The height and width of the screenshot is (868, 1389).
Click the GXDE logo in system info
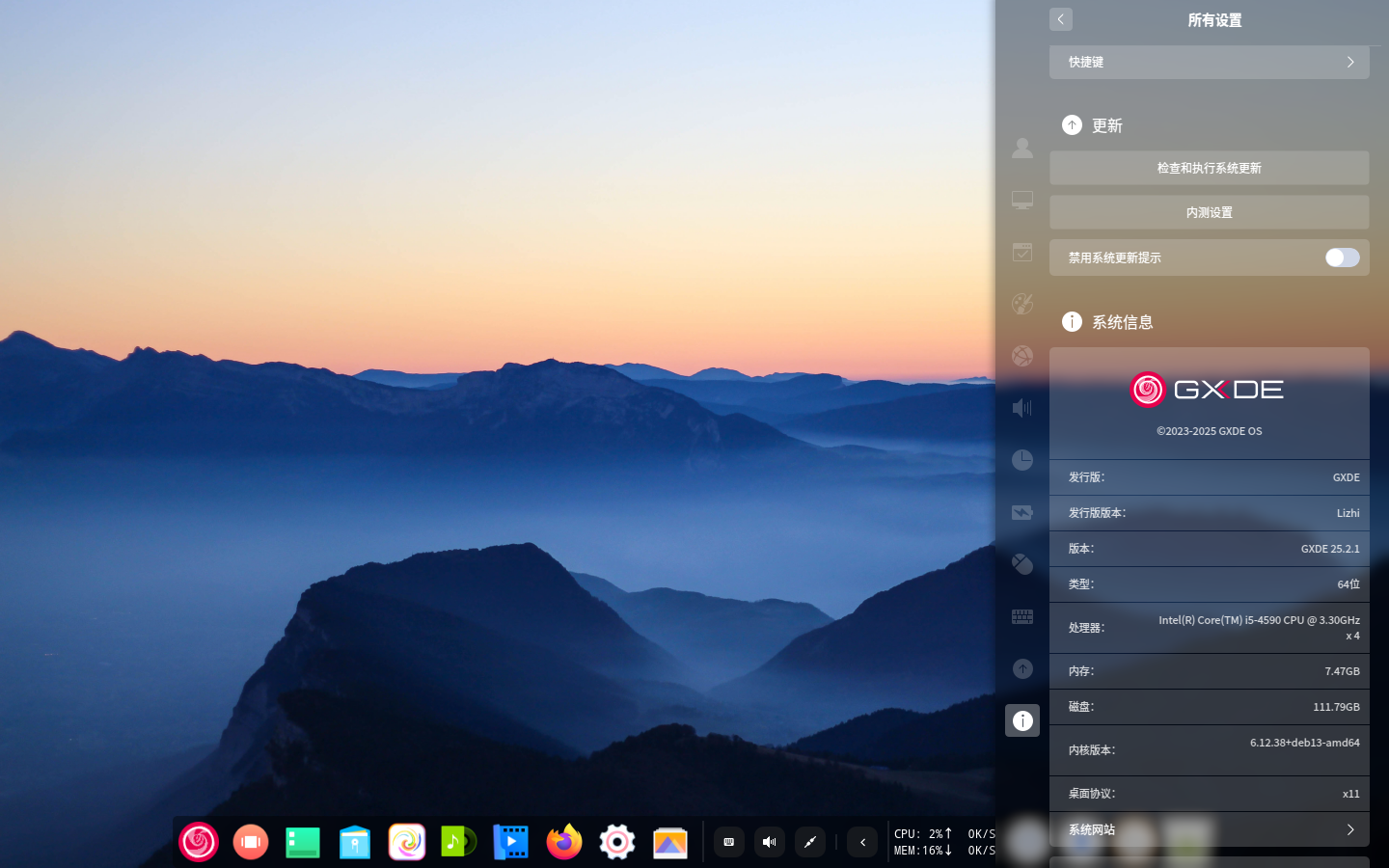click(1208, 390)
